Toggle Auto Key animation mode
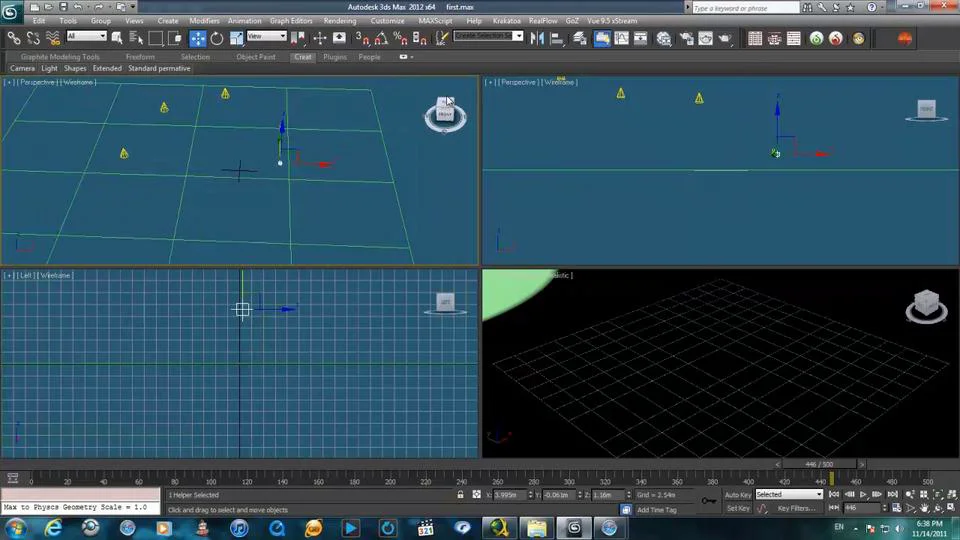Image resolution: width=960 pixels, height=540 pixels. 738,494
